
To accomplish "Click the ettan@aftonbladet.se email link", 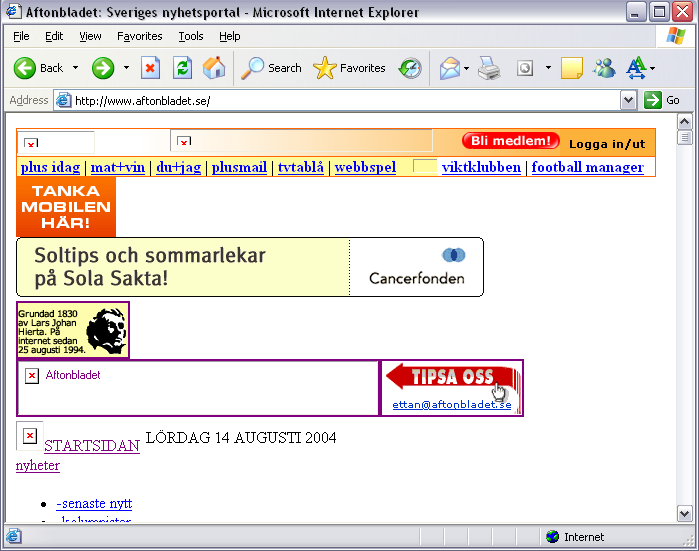I will [x=452, y=404].
